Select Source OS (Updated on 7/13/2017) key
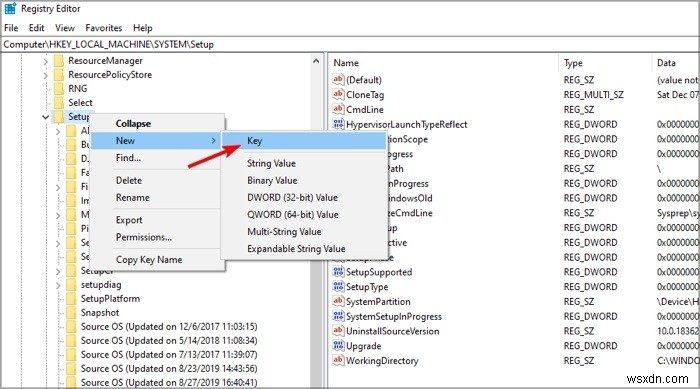Viewport: 700px width, 389px height. (169, 355)
